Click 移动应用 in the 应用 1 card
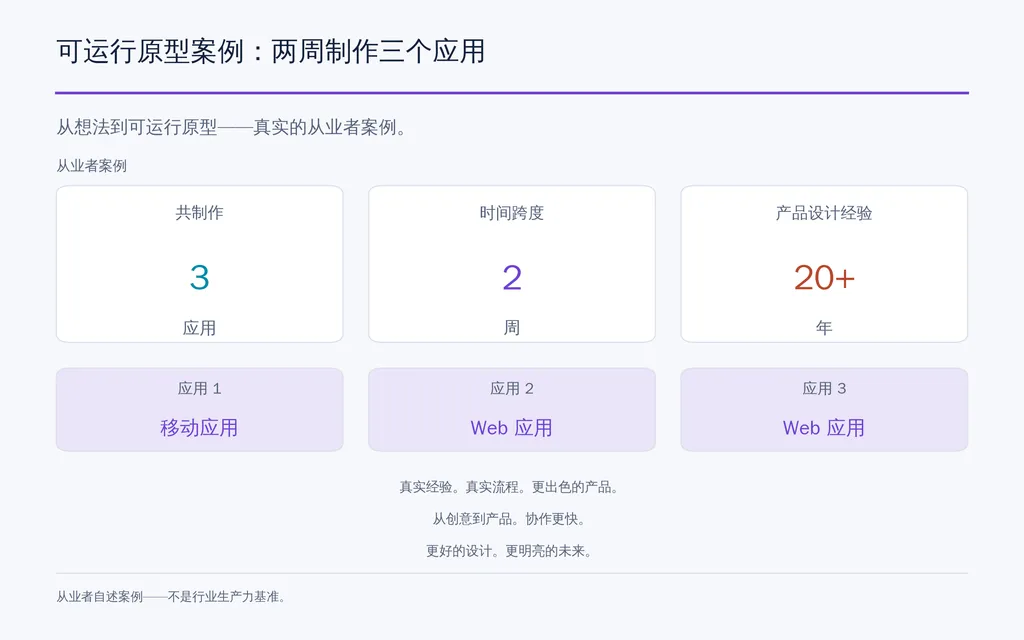 pyautogui.click(x=199, y=428)
